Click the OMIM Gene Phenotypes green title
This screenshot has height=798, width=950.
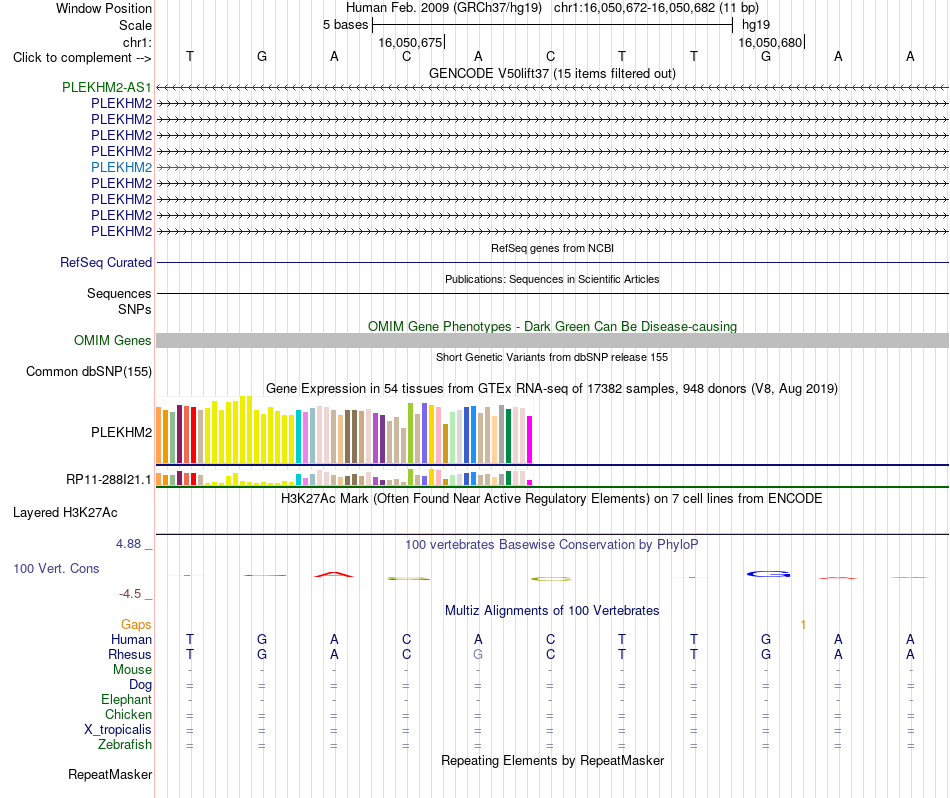[552, 326]
